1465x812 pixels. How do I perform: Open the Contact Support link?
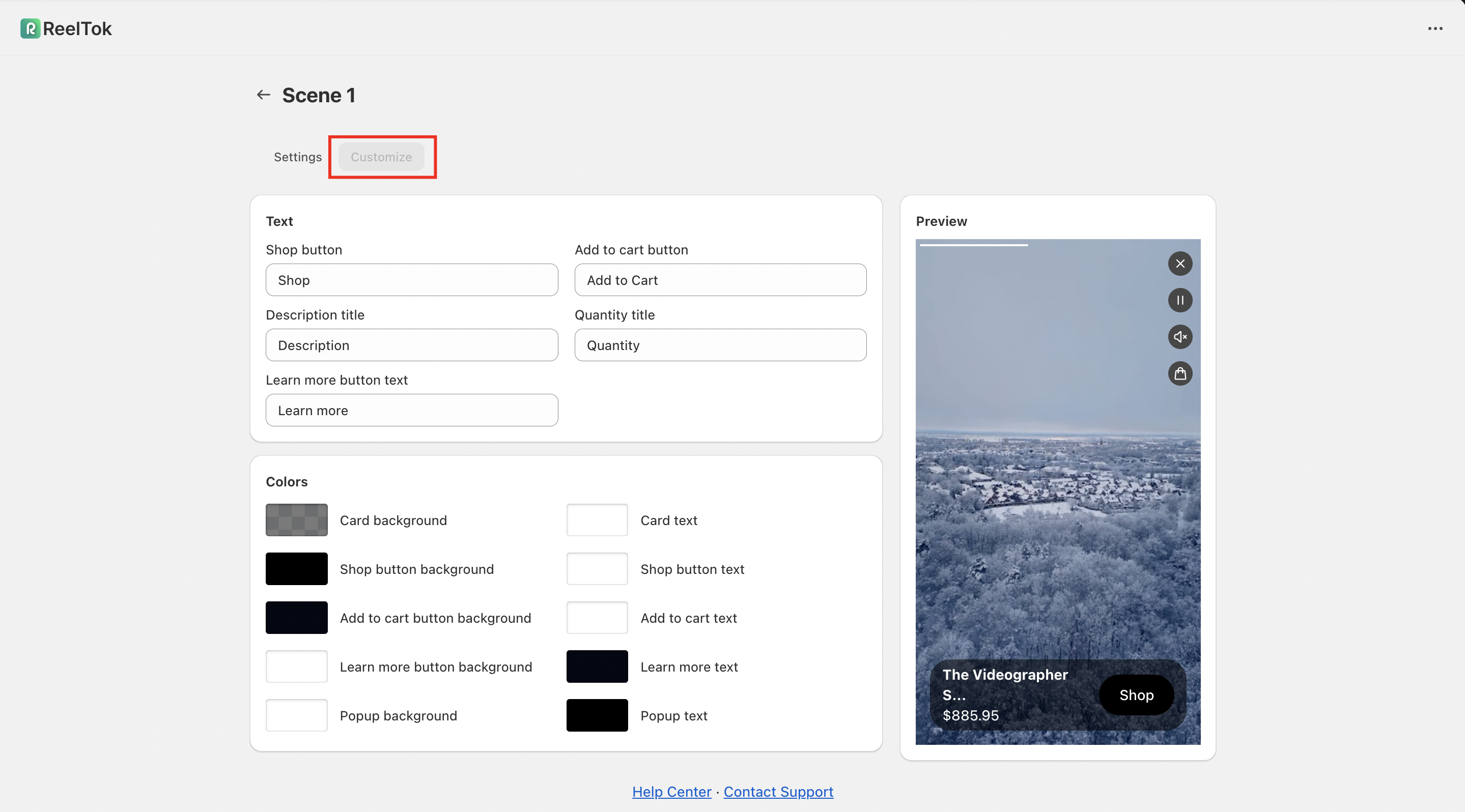(778, 792)
